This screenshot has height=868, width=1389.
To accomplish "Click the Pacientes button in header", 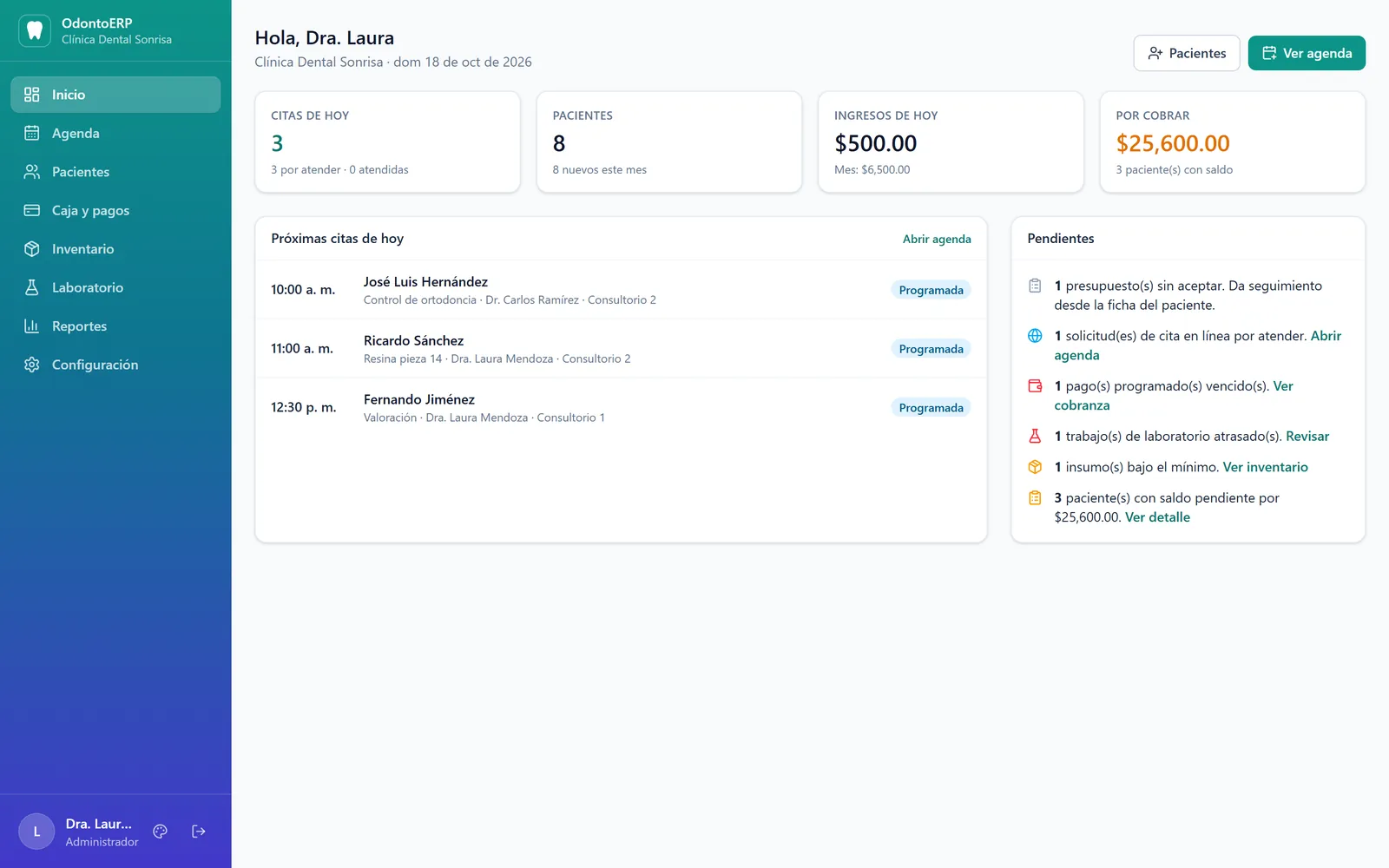I will pyautogui.click(x=1187, y=53).
